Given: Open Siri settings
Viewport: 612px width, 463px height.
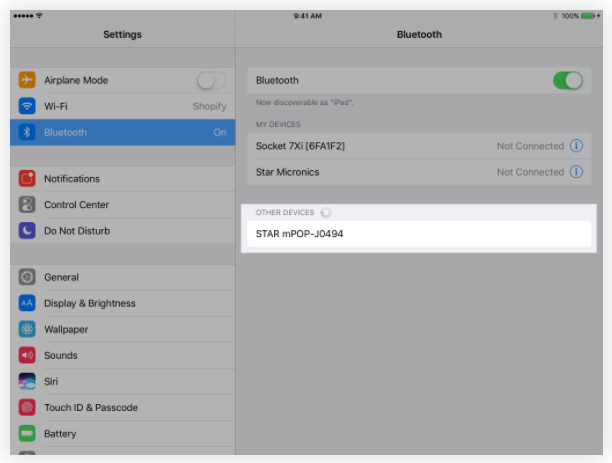Looking at the screenshot, I should point(123,381).
